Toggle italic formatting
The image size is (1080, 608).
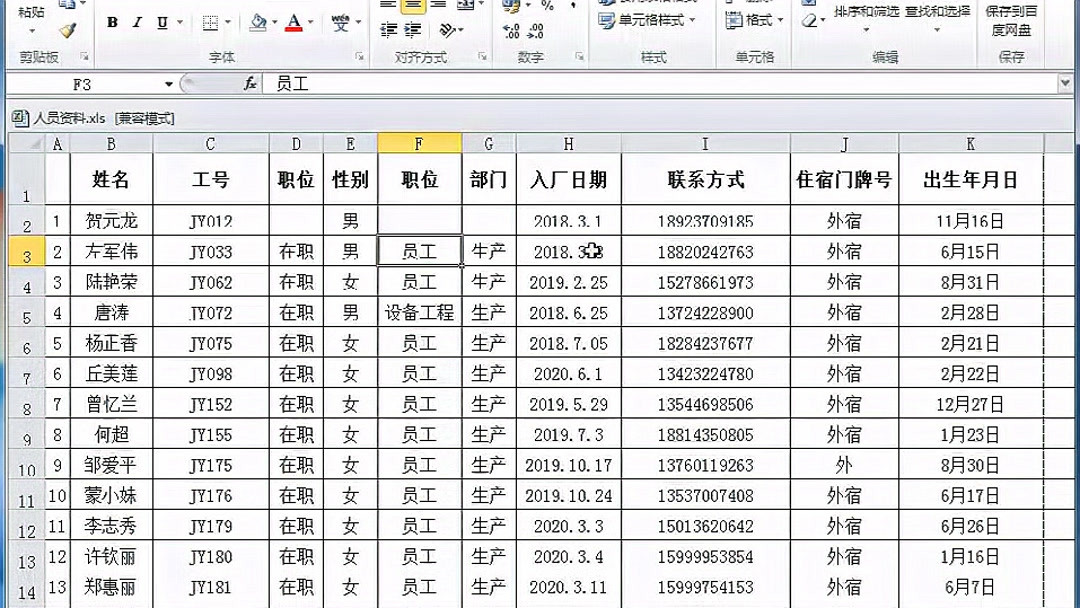pyautogui.click(x=136, y=22)
